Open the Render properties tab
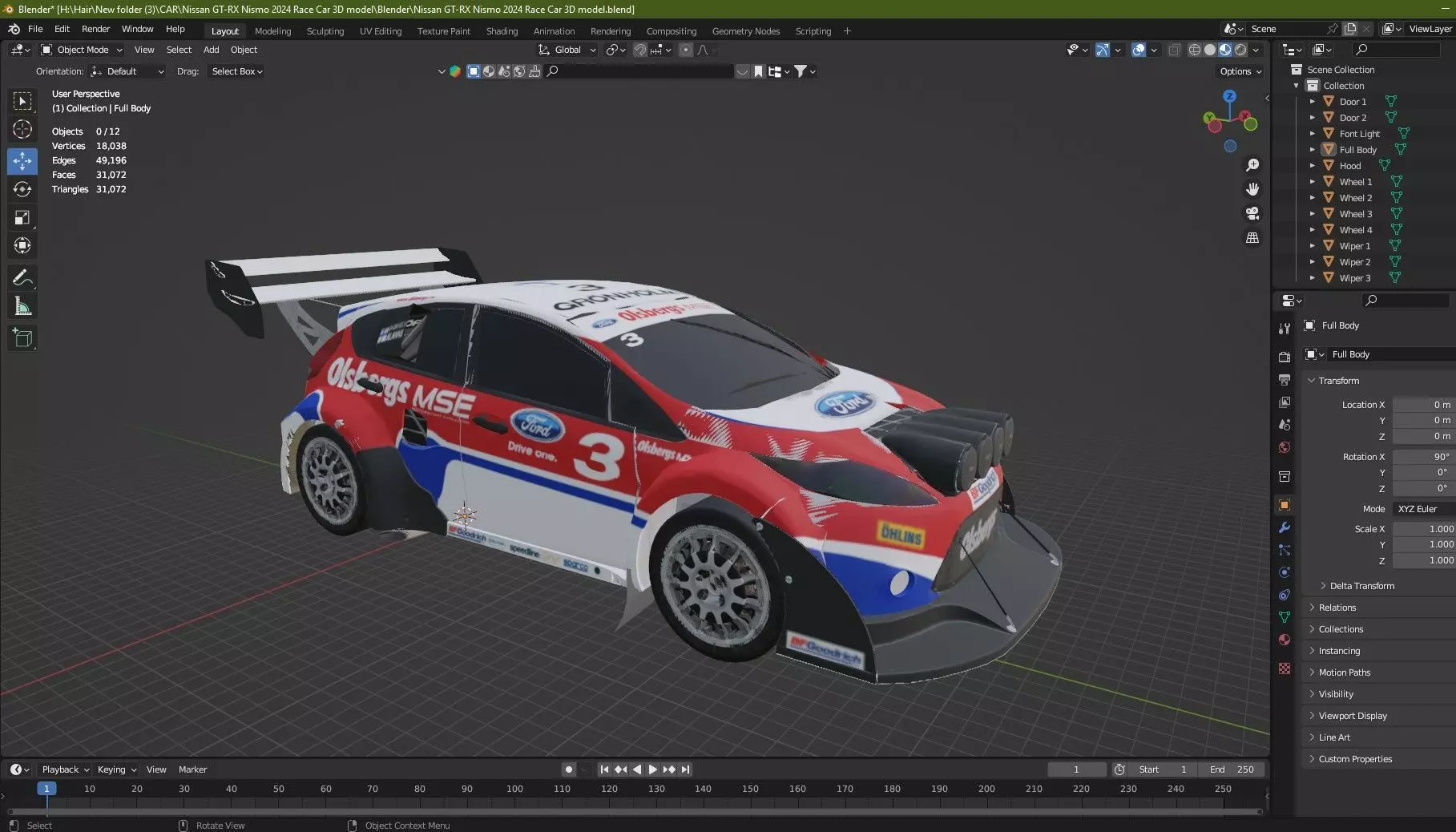The width and height of the screenshot is (1456, 832). 1285,357
